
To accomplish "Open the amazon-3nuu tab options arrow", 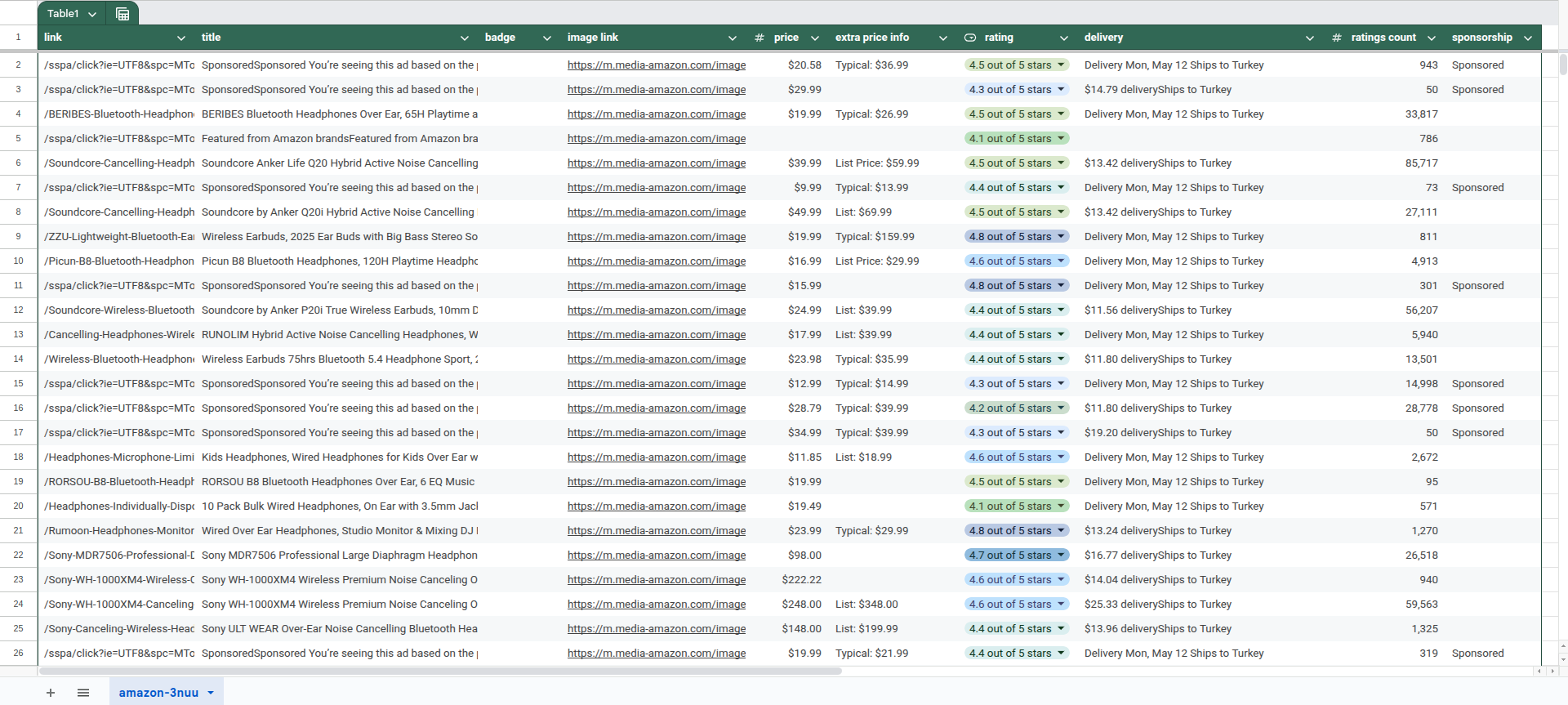I will pos(211,693).
